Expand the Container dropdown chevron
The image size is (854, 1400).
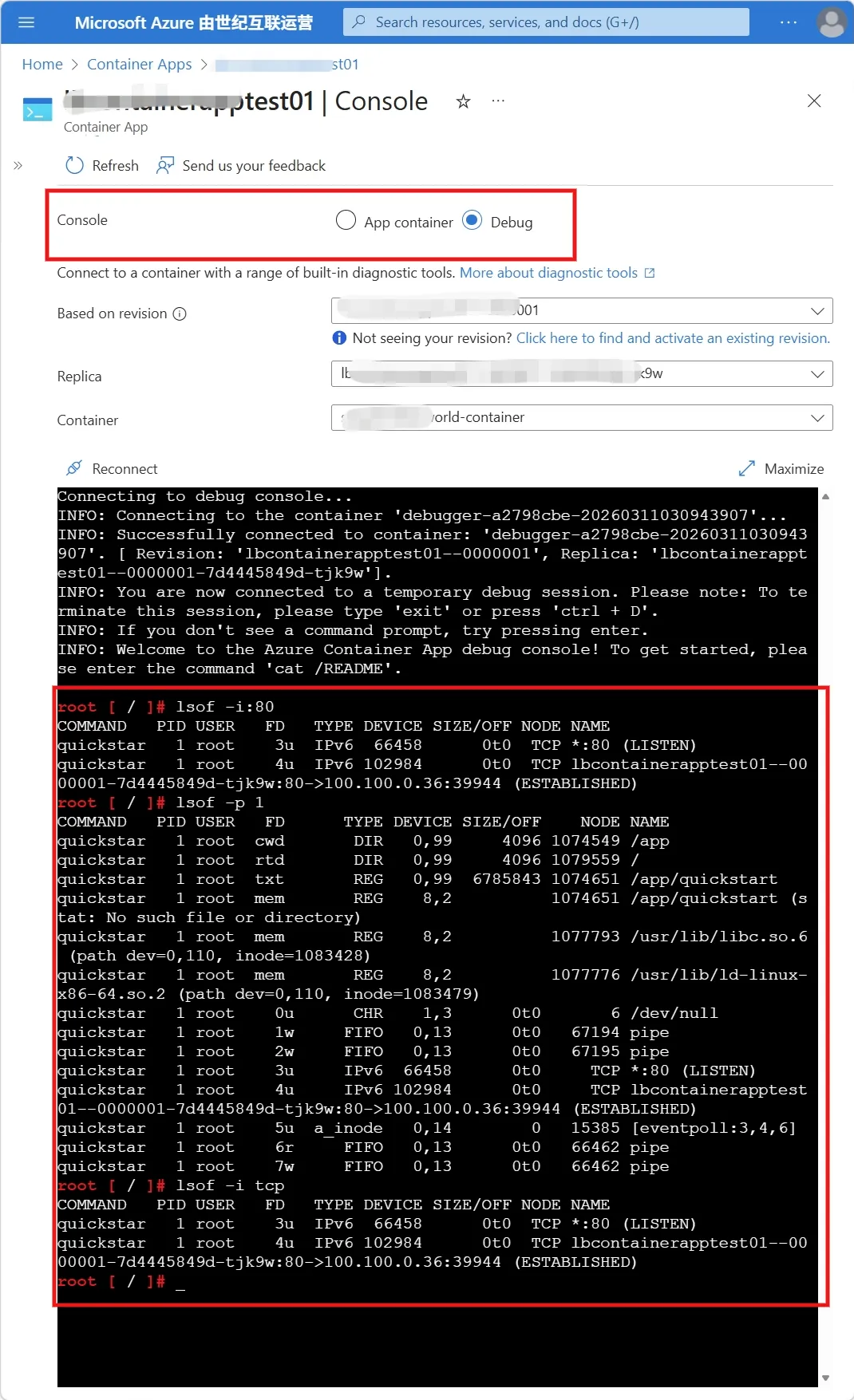(x=817, y=417)
